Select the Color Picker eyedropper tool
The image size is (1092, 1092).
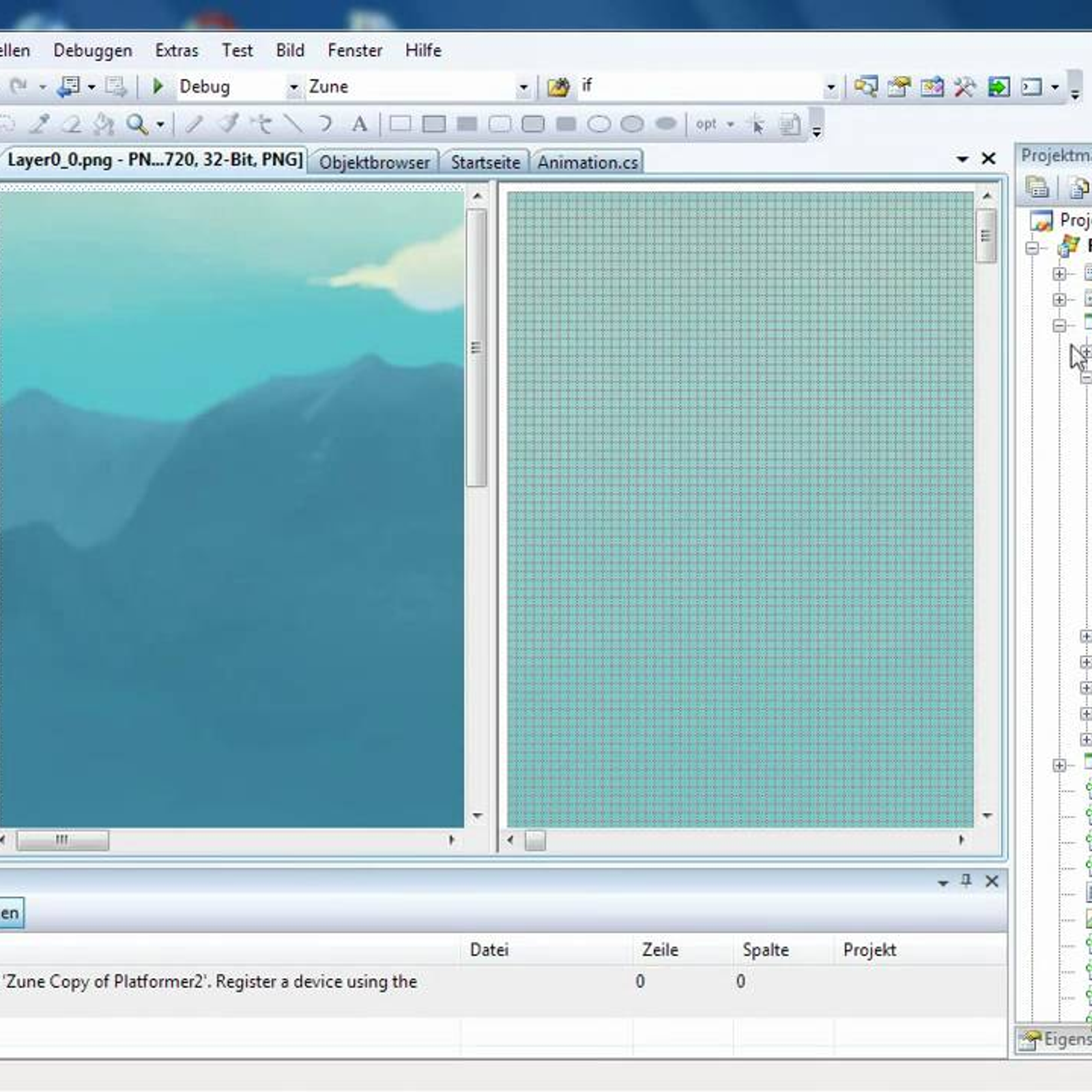pyautogui.click(x=39, y=124)
